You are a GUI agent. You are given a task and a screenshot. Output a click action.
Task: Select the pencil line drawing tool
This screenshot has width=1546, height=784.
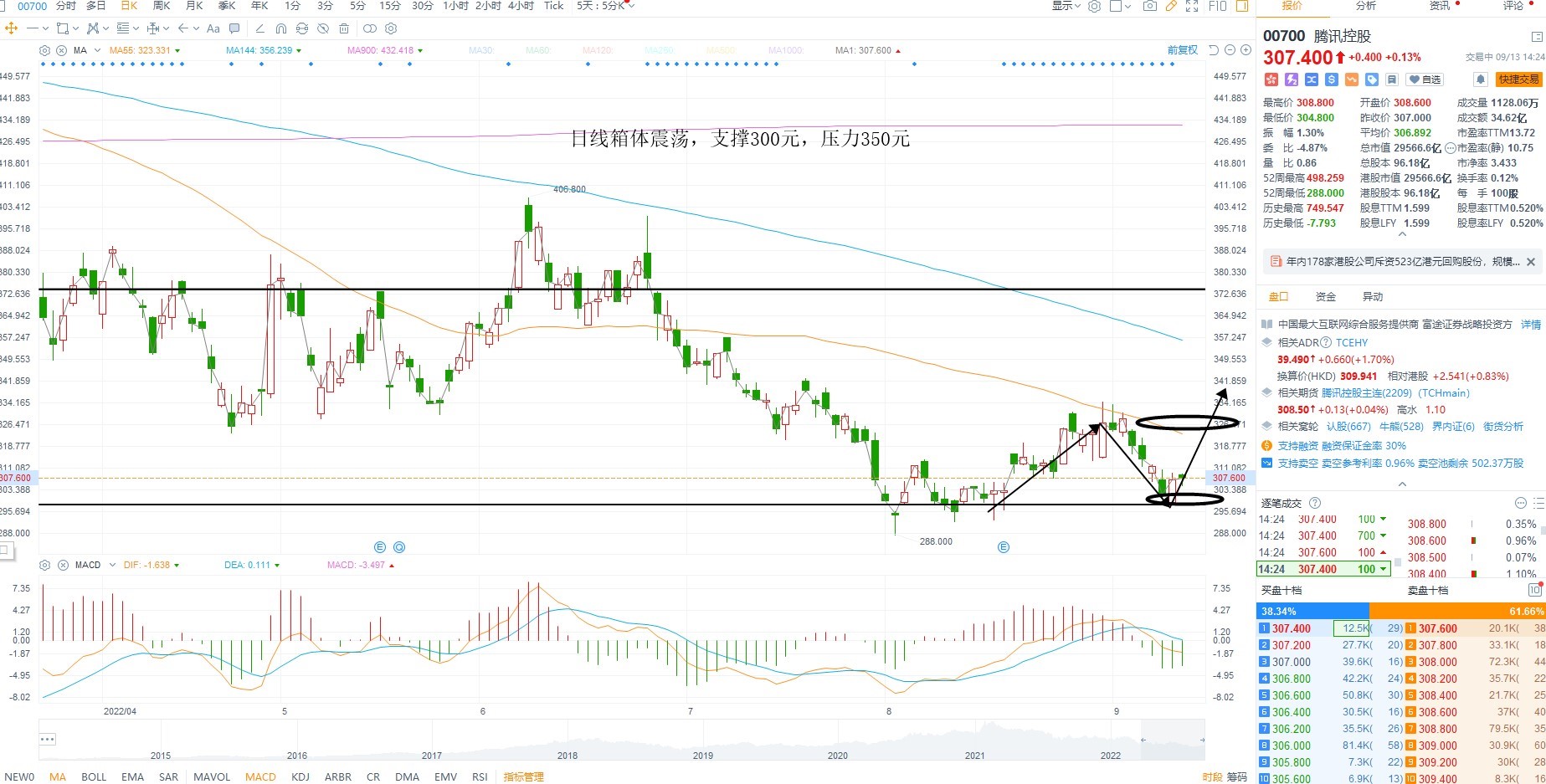[260, 28]
